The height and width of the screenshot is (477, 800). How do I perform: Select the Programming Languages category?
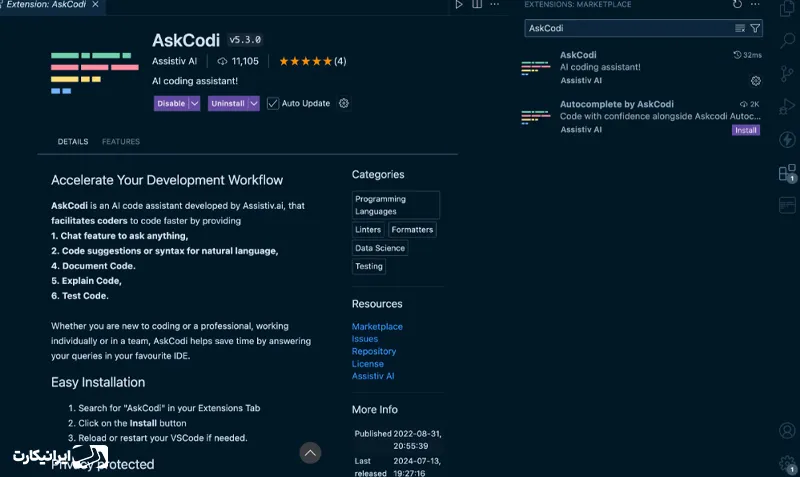pos(395,205)
